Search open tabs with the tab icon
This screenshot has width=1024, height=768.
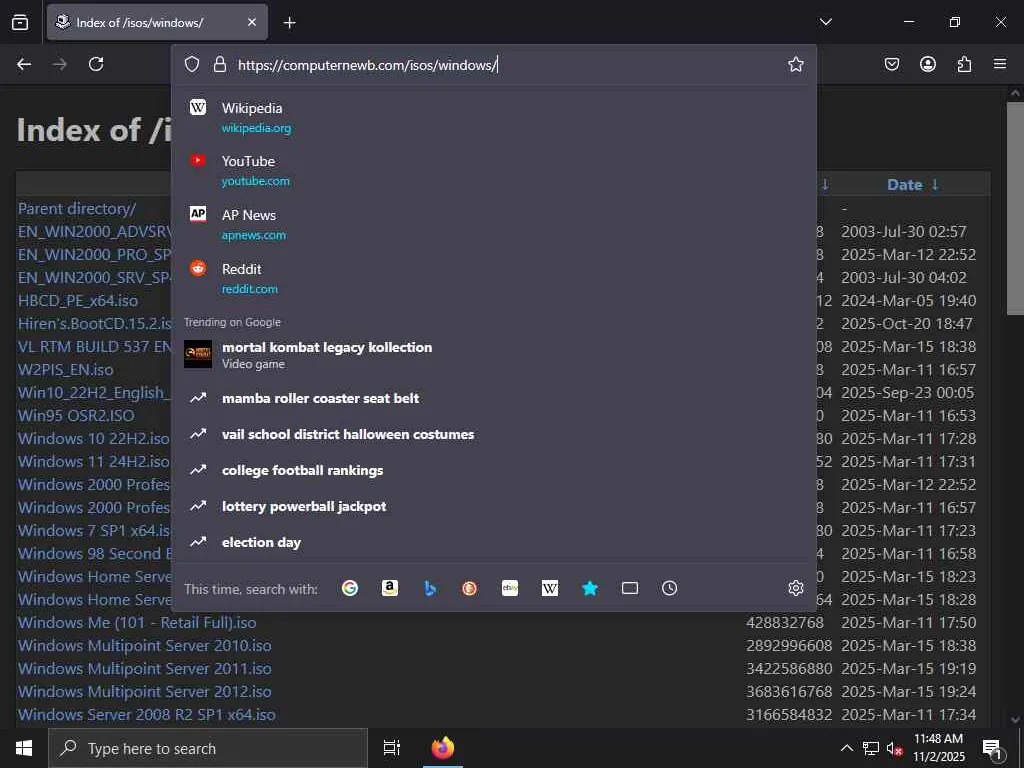[630, 588]
